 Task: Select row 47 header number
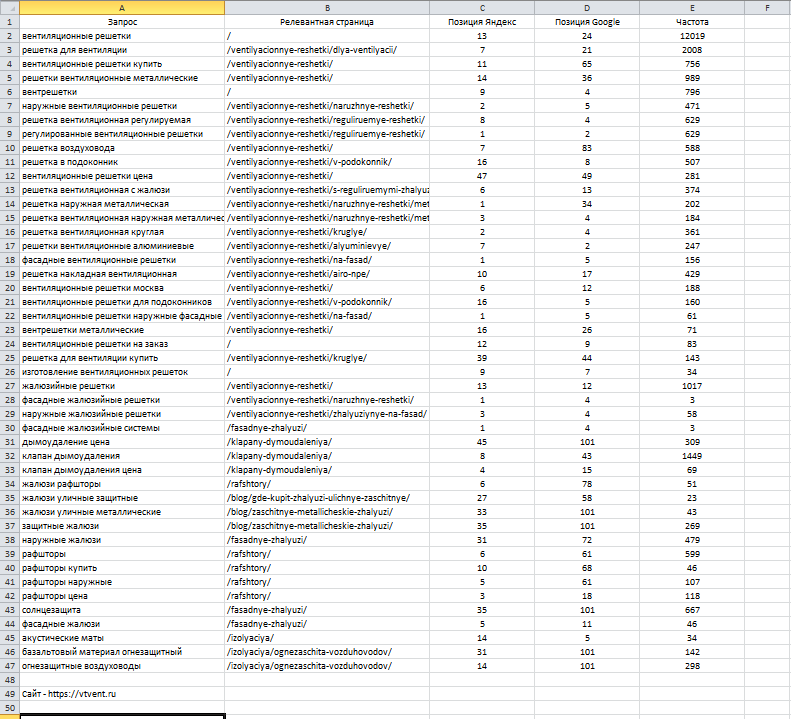click(x=10, y=666)
